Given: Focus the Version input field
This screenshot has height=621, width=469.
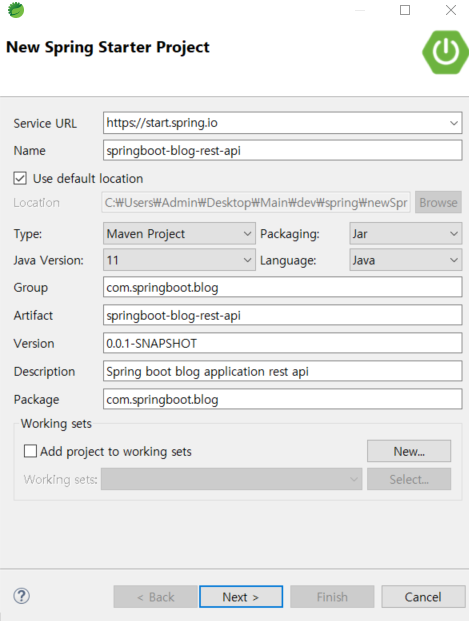Looking at the screenshot, I should point(282,343).
